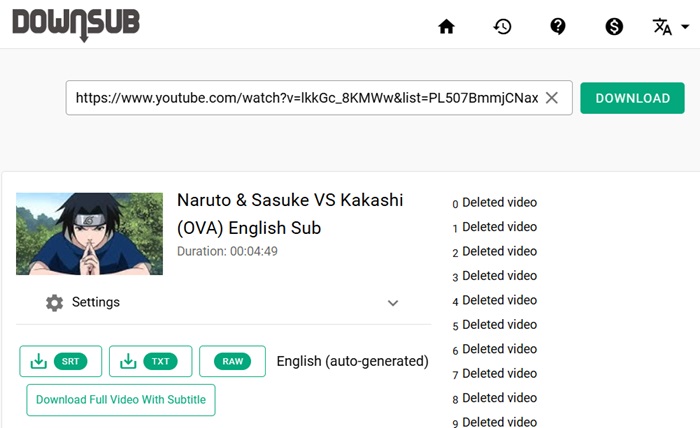700x428 pixels.
Task: Download English subtitle as SRT
Action: coord(60,361)
